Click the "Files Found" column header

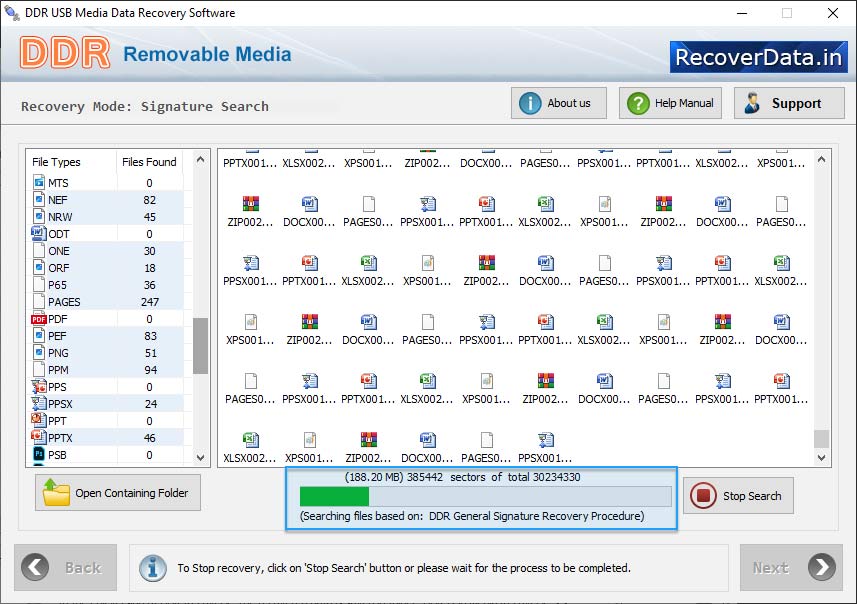[x=149, y=162]
